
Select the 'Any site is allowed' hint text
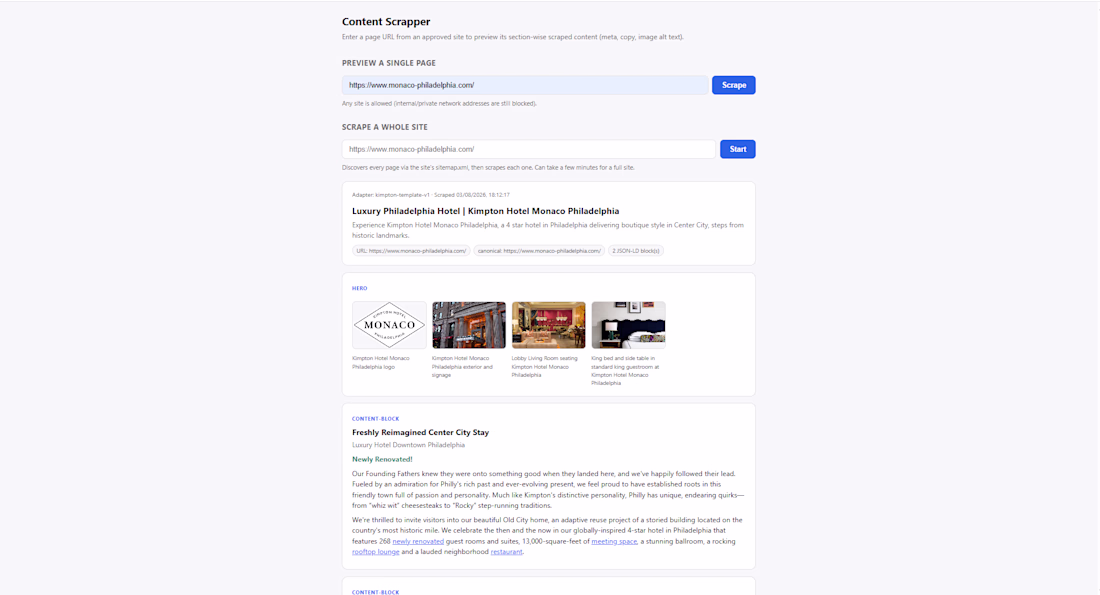(x=439, y=103)
